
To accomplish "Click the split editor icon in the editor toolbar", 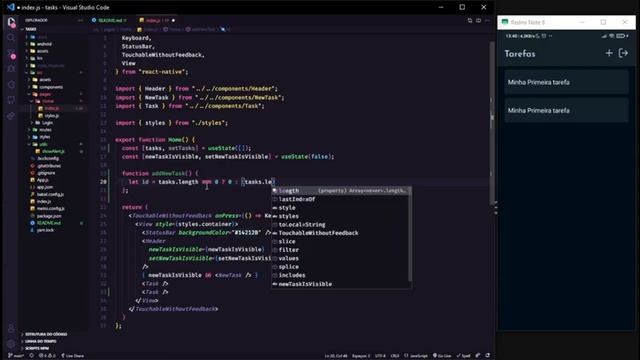I will [478, 20].
